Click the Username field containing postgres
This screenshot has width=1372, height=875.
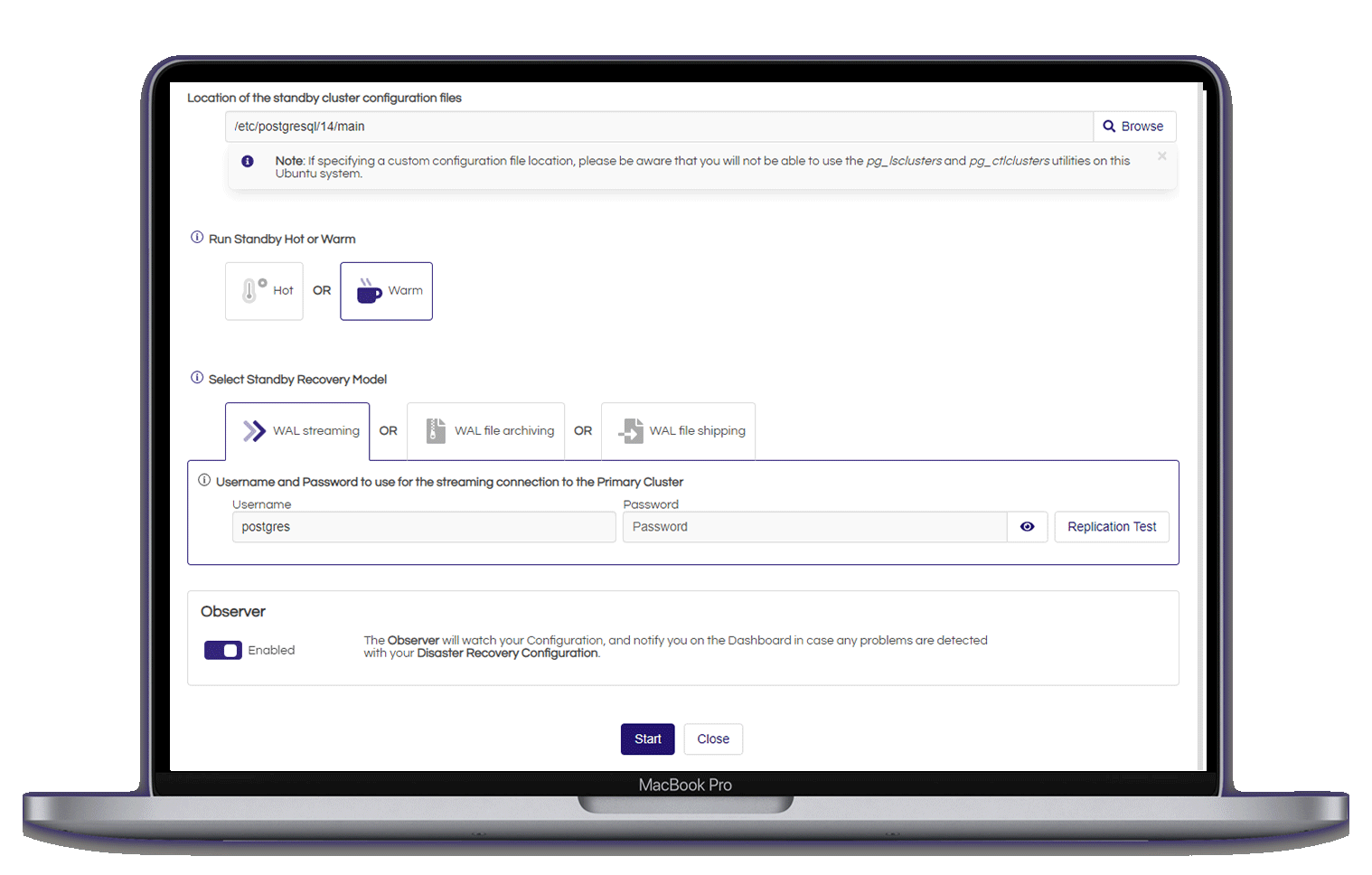click(423, 526)
